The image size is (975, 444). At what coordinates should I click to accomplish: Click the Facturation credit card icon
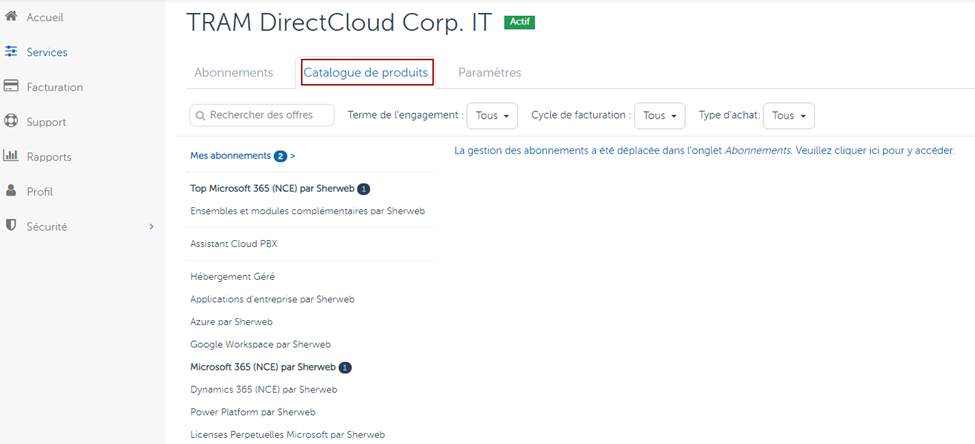click(11, 86)
